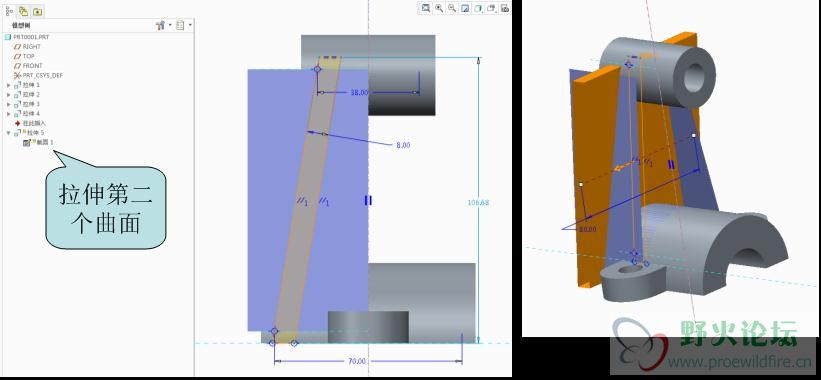This screenshot has height=380, width=821.
Task: Expand the 拉伸 1 feature node
Action: tap(8, 85)
